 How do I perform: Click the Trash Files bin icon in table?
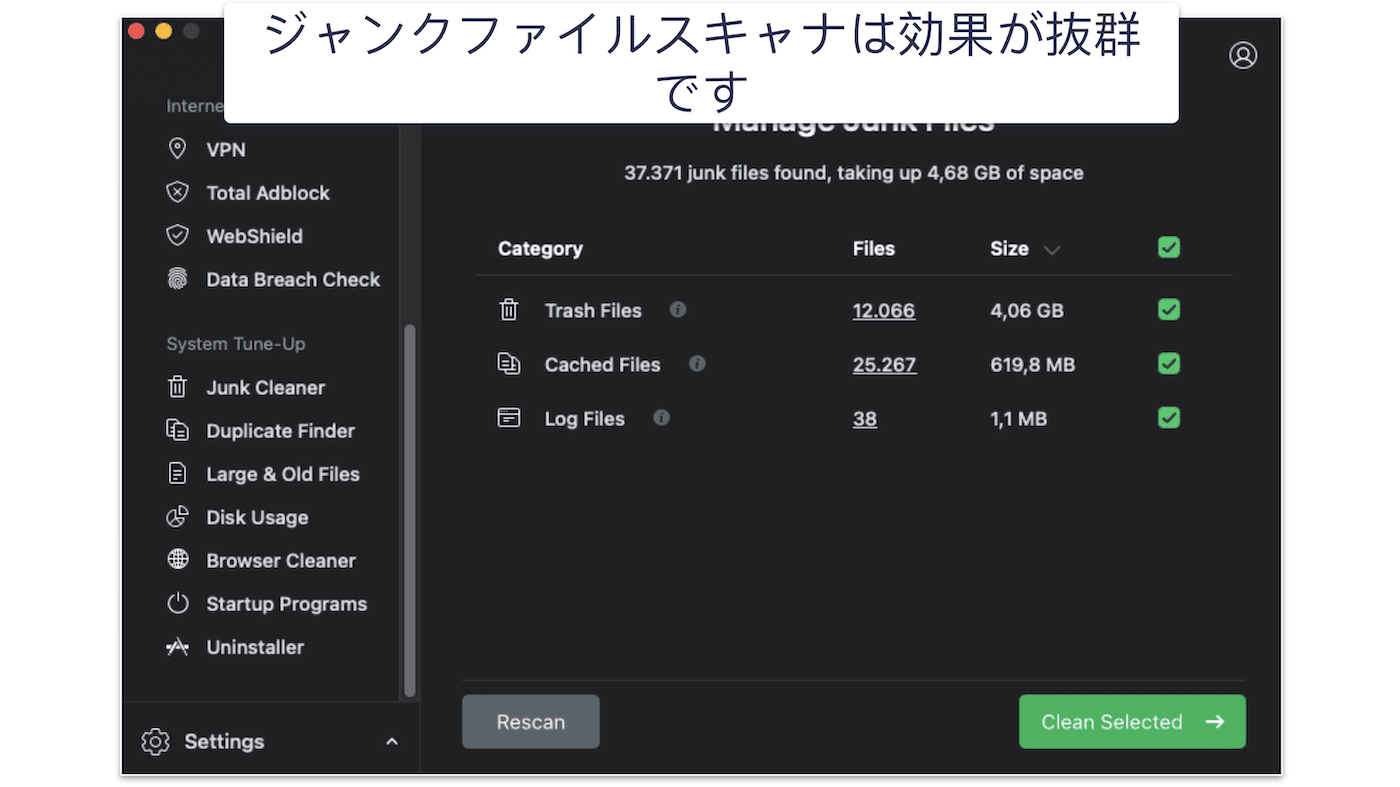(509, 310)
